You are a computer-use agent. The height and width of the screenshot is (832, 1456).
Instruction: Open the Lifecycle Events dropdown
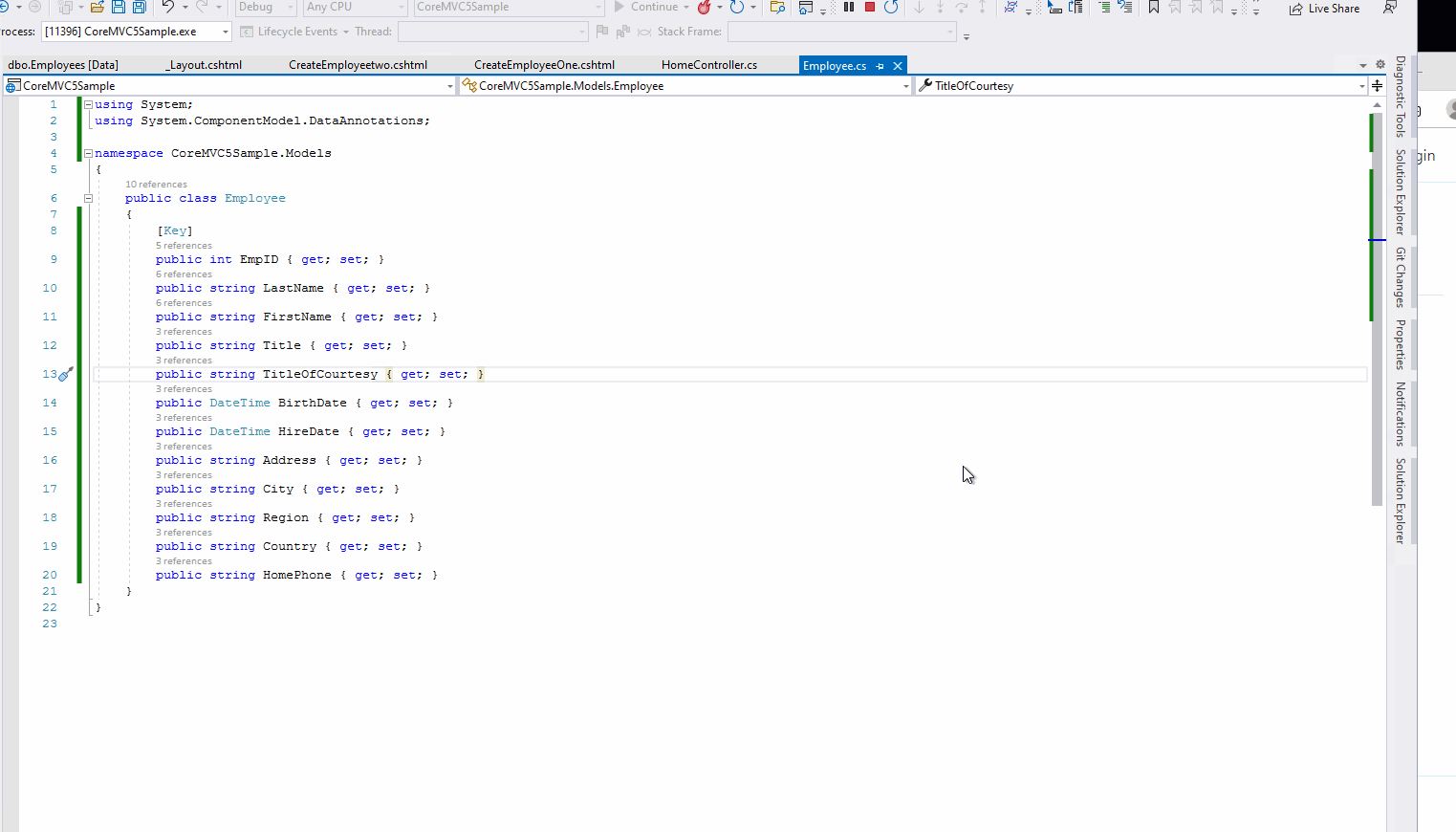point(294,32)
